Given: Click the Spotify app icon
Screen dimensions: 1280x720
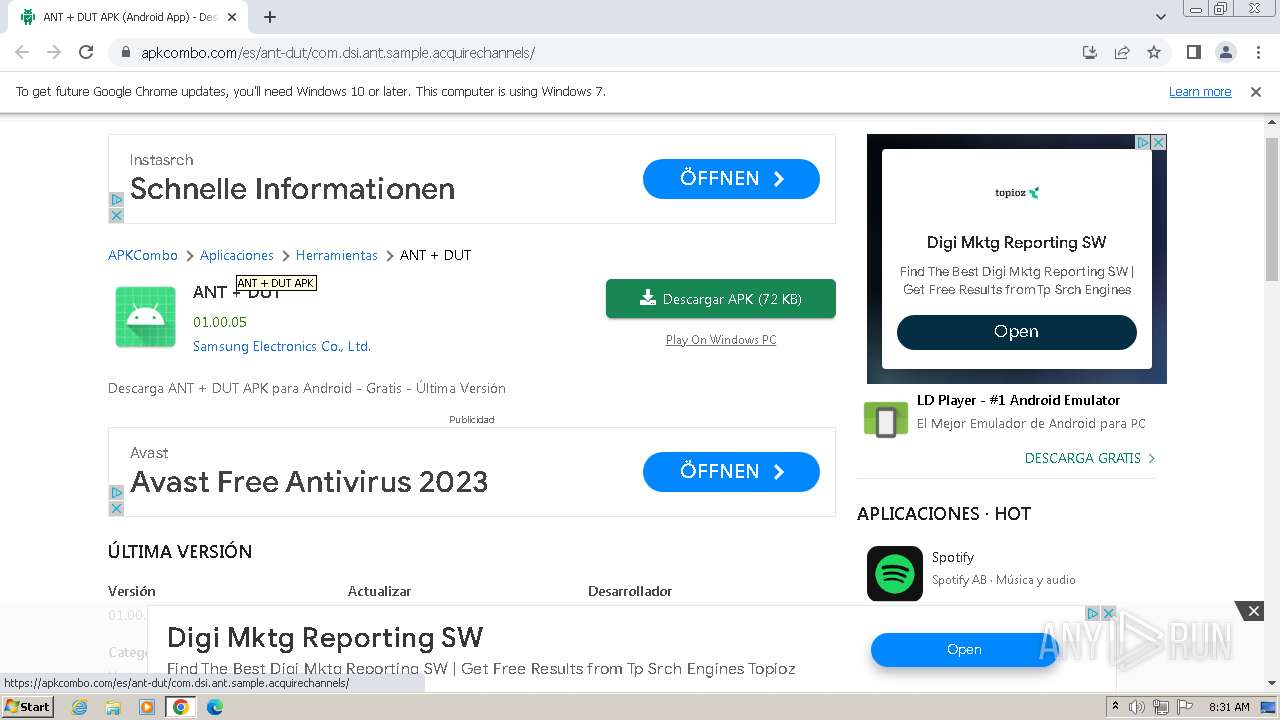Looking at the screenshot, I should (x=895, y=573).
